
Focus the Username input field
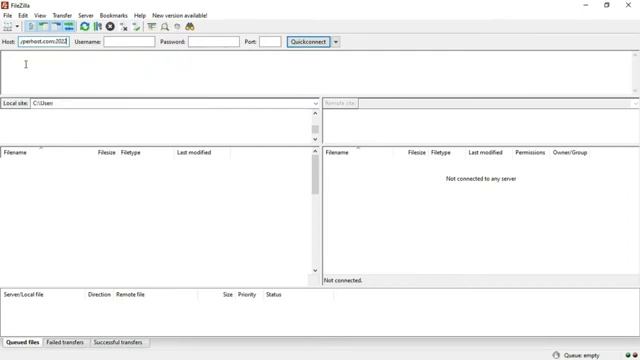pyautogui.click(x=129, y=42)
